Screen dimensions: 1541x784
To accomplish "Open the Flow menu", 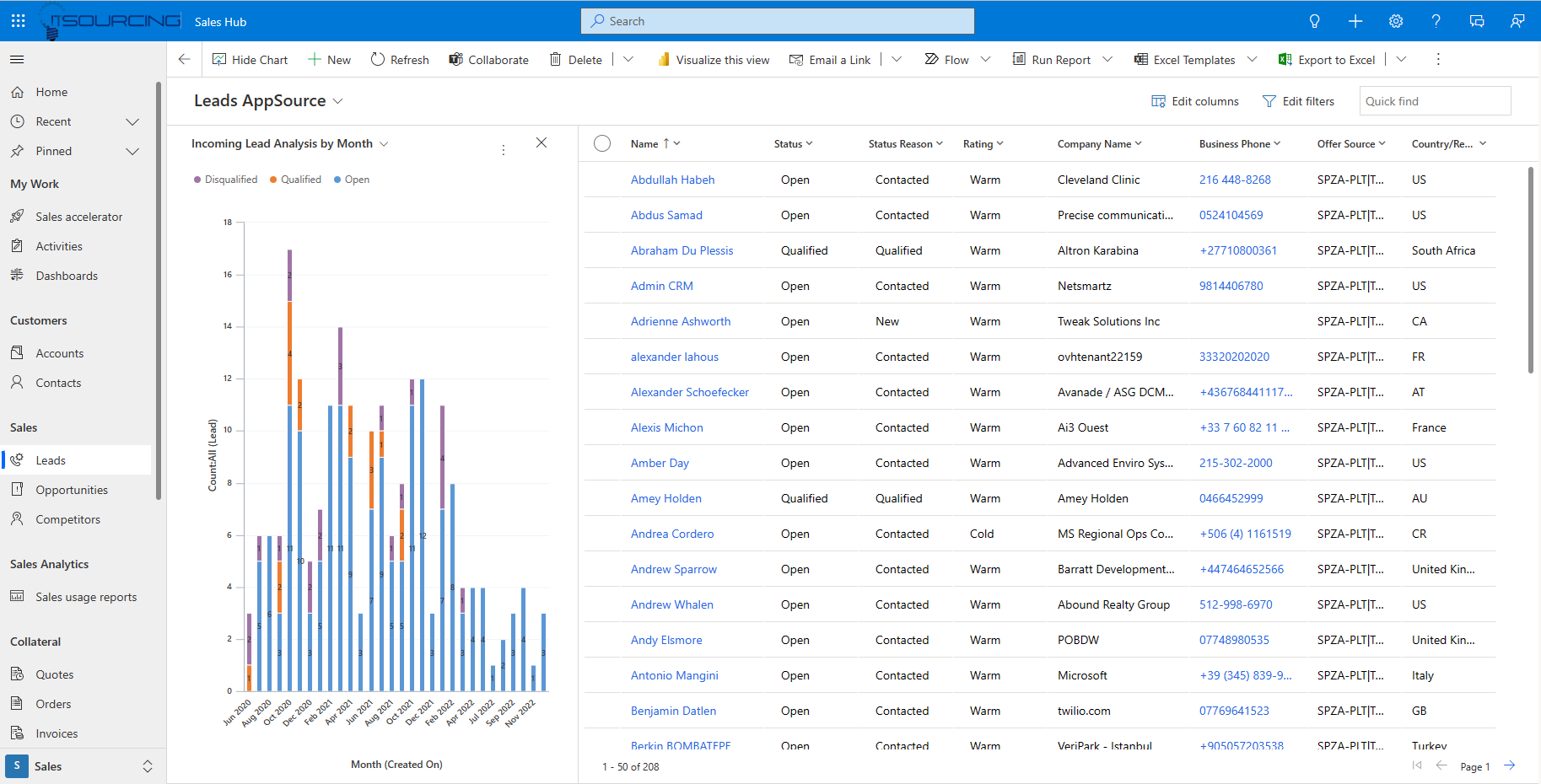I will tap(957, 60).
